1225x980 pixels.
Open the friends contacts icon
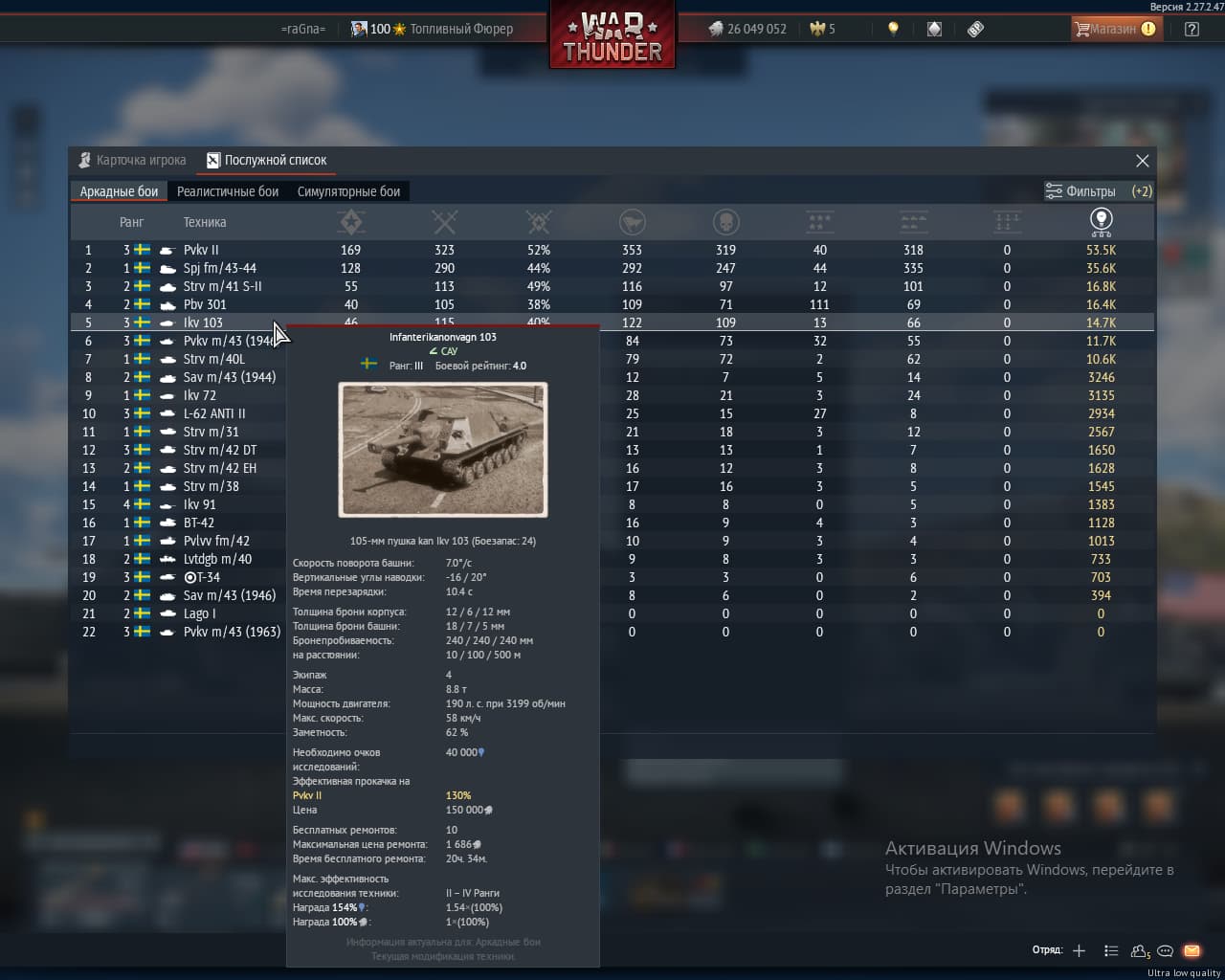point(1140,951)
